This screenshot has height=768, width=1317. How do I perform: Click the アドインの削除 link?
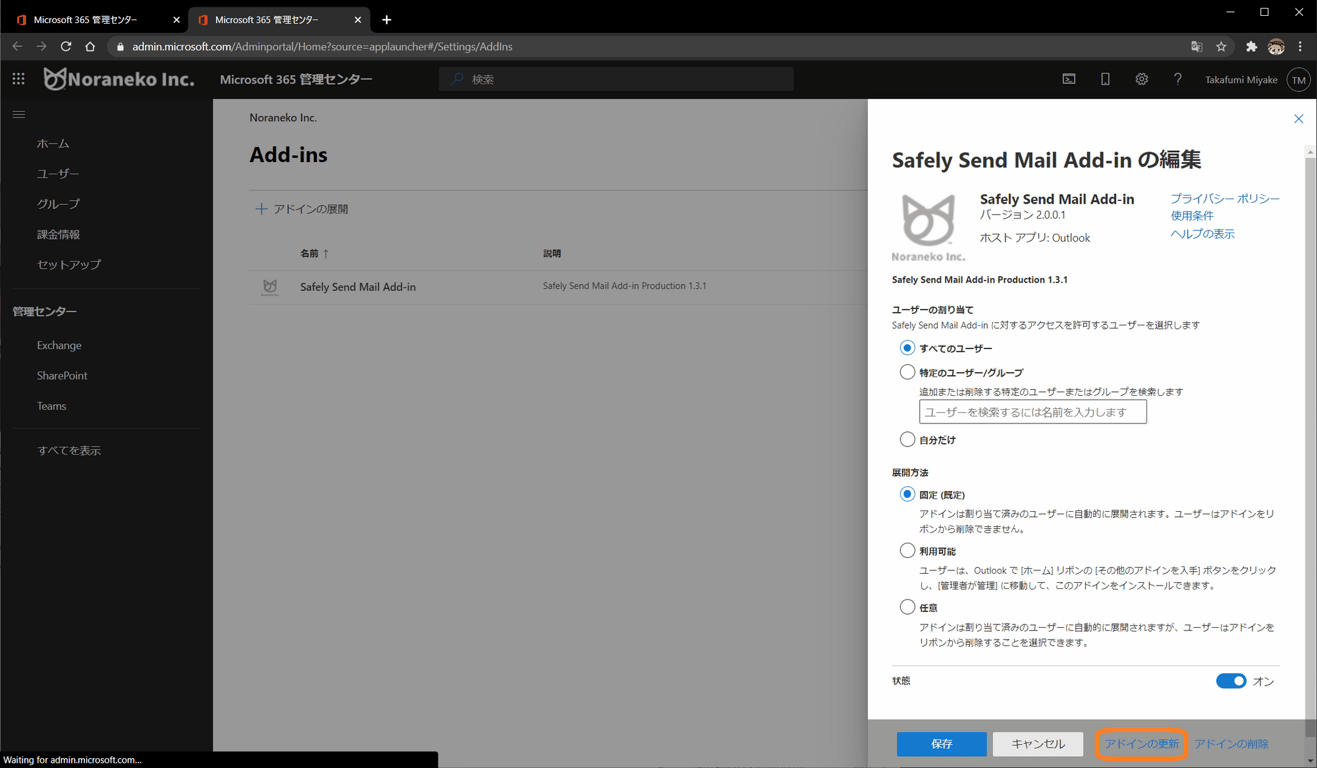[x=1231, y=744]
